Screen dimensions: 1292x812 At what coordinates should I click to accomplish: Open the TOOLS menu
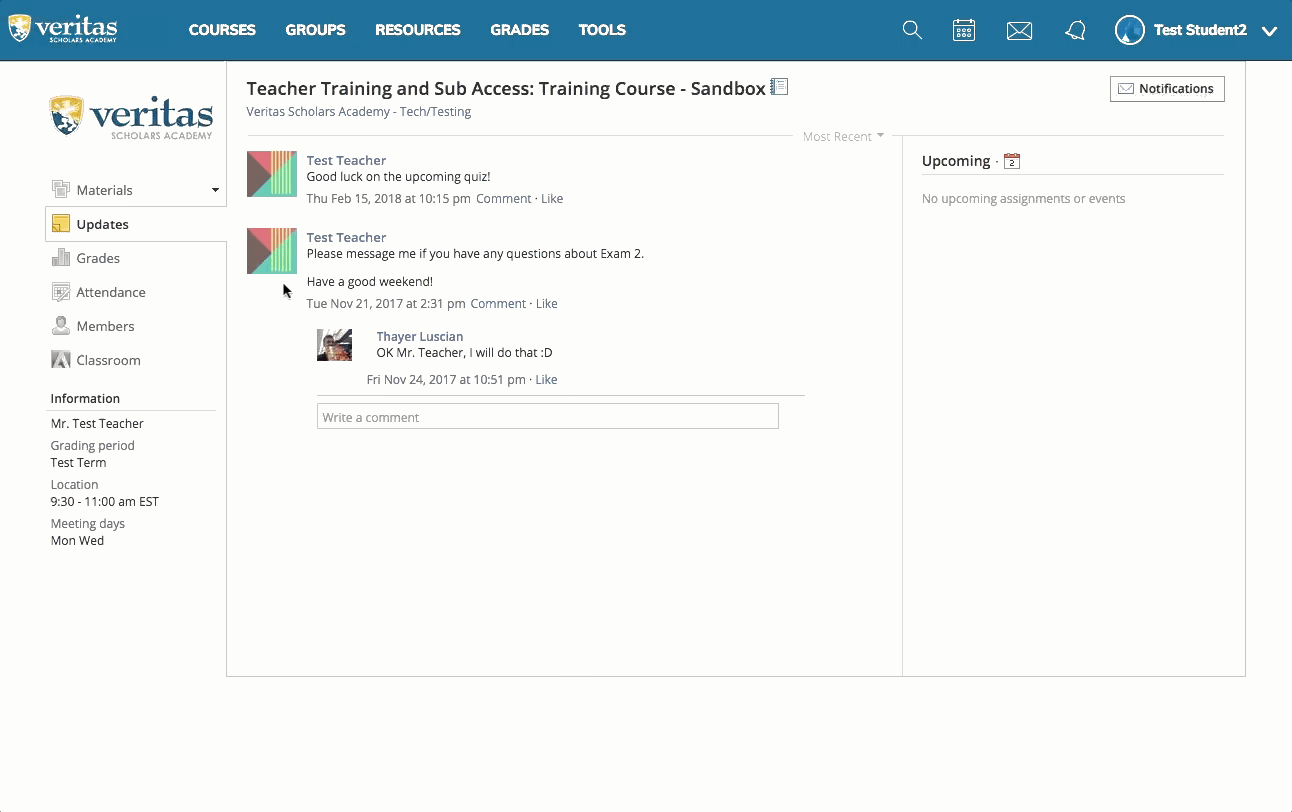(602, 30)
